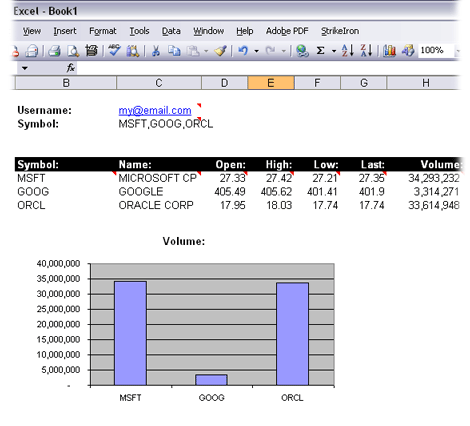
Task: Select column H header
Action: point(424,83)
